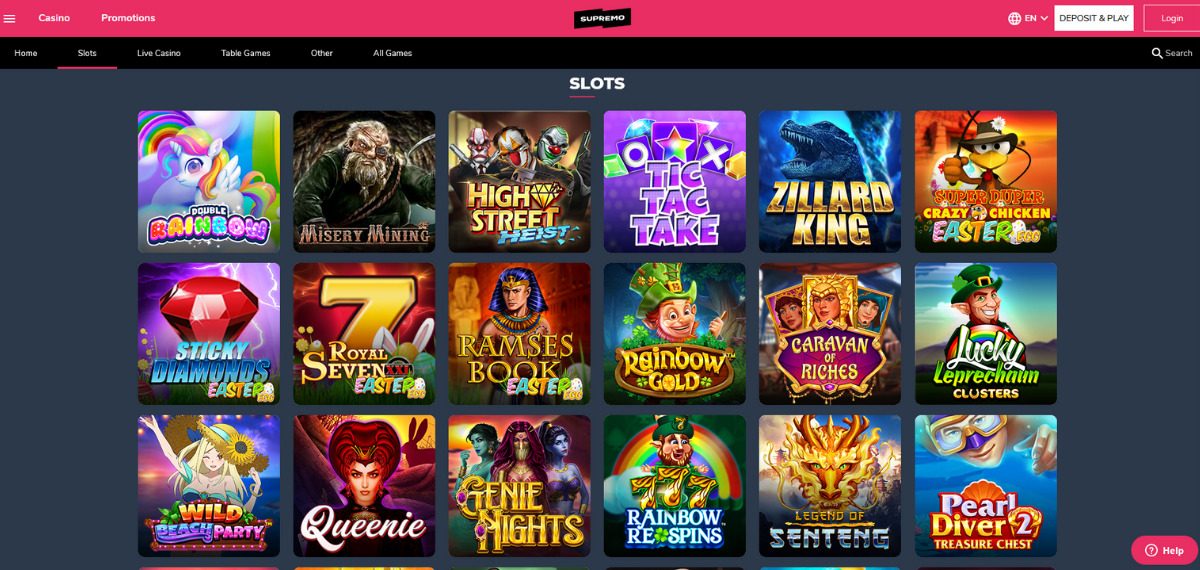Select the Tic Tac Take game
This screenshot has height=570, width=1200.
[x=675, y=182]
